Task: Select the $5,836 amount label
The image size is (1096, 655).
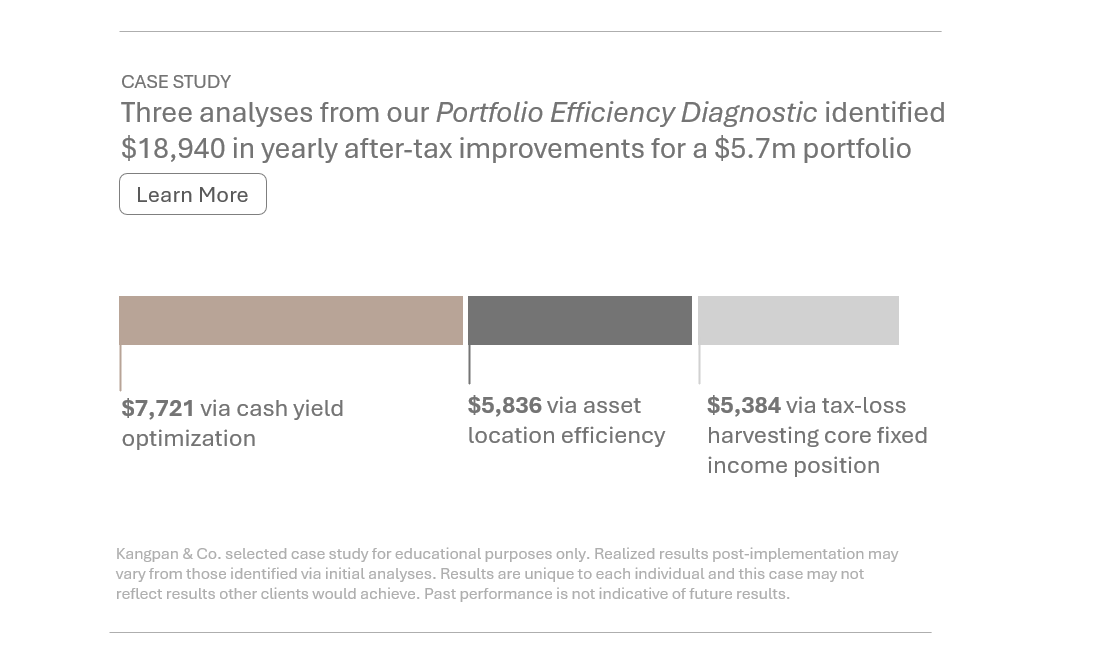Action: tap(504, 405)
